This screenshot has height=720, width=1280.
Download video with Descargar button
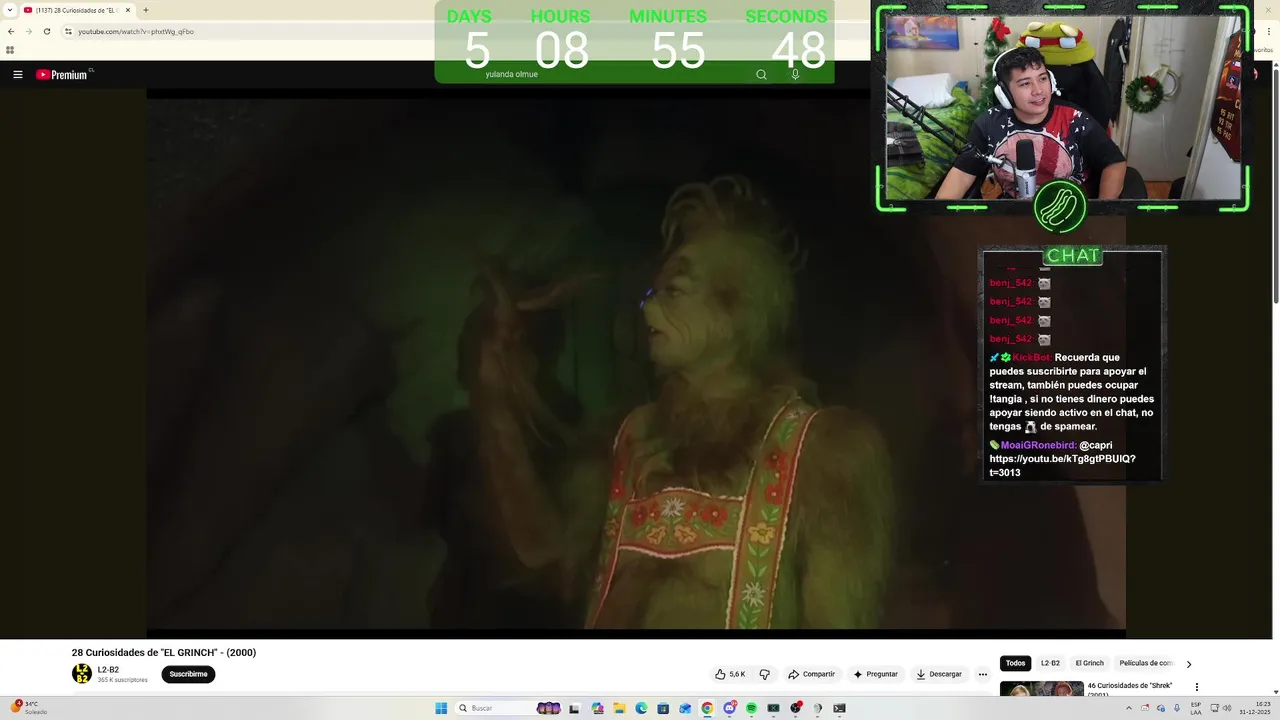coord(939,674)
